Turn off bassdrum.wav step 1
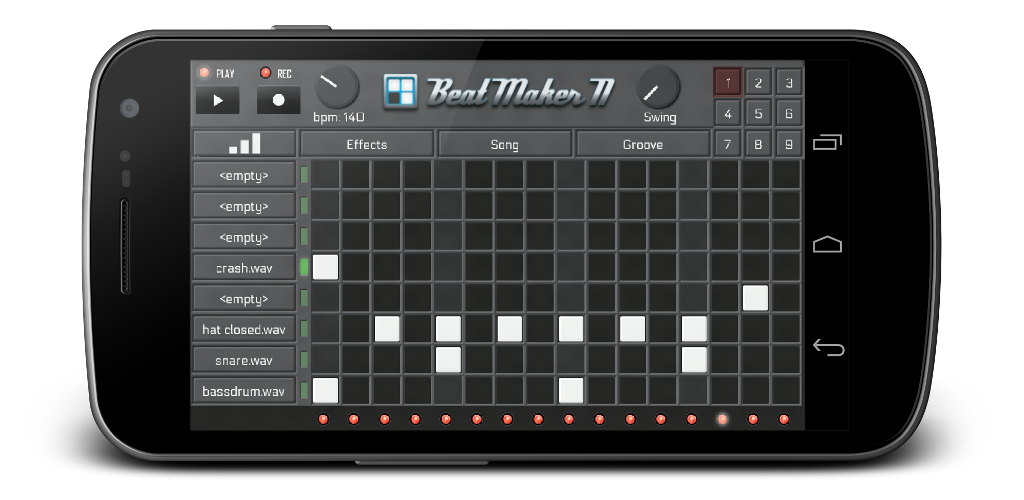This screenshot has height=500, width=1024. coord(325,391)
